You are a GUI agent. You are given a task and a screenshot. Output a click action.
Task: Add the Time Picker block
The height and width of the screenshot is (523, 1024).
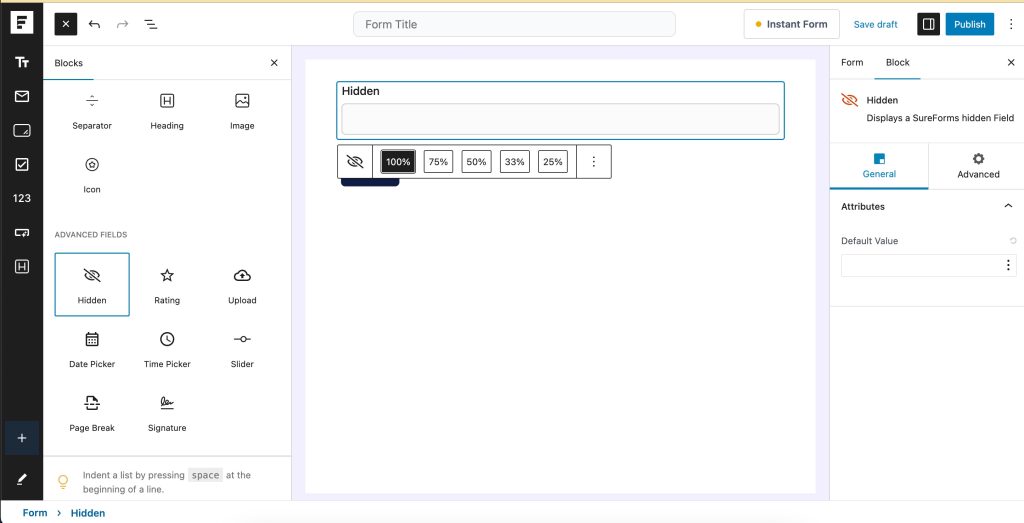[x=167, y=348]
